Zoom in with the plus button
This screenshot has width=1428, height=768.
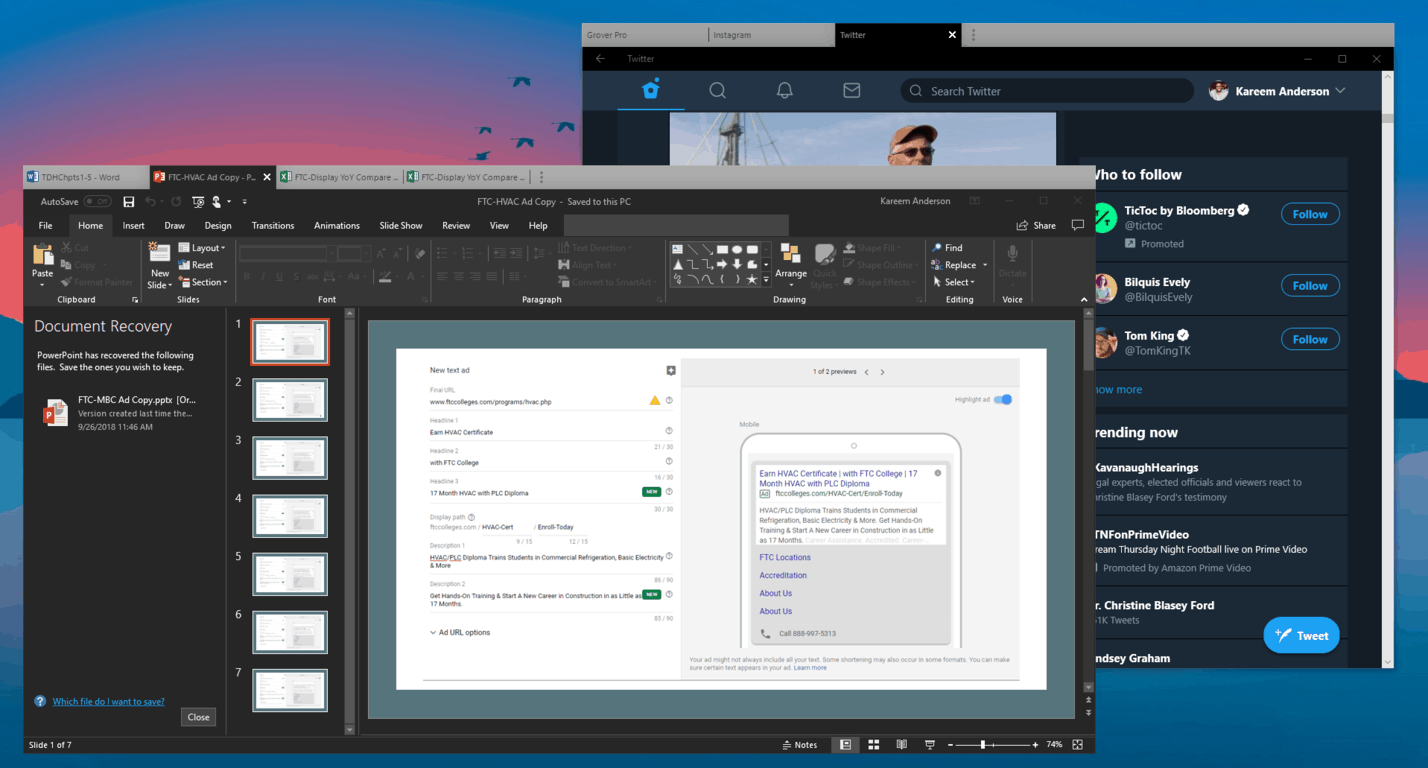[x=1037, y=745]
